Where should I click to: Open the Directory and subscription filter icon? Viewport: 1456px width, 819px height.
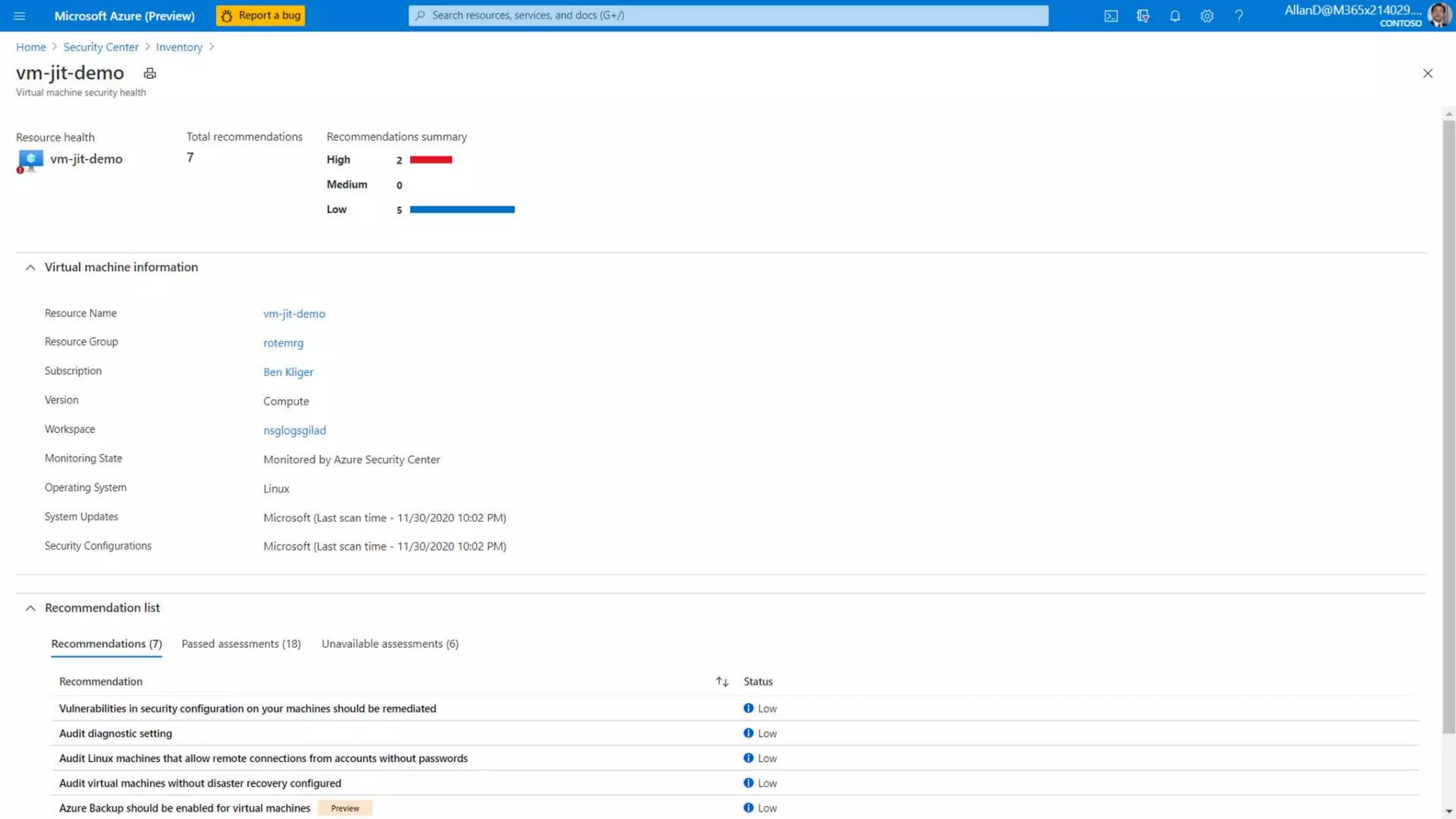(x=1142, y=16)
